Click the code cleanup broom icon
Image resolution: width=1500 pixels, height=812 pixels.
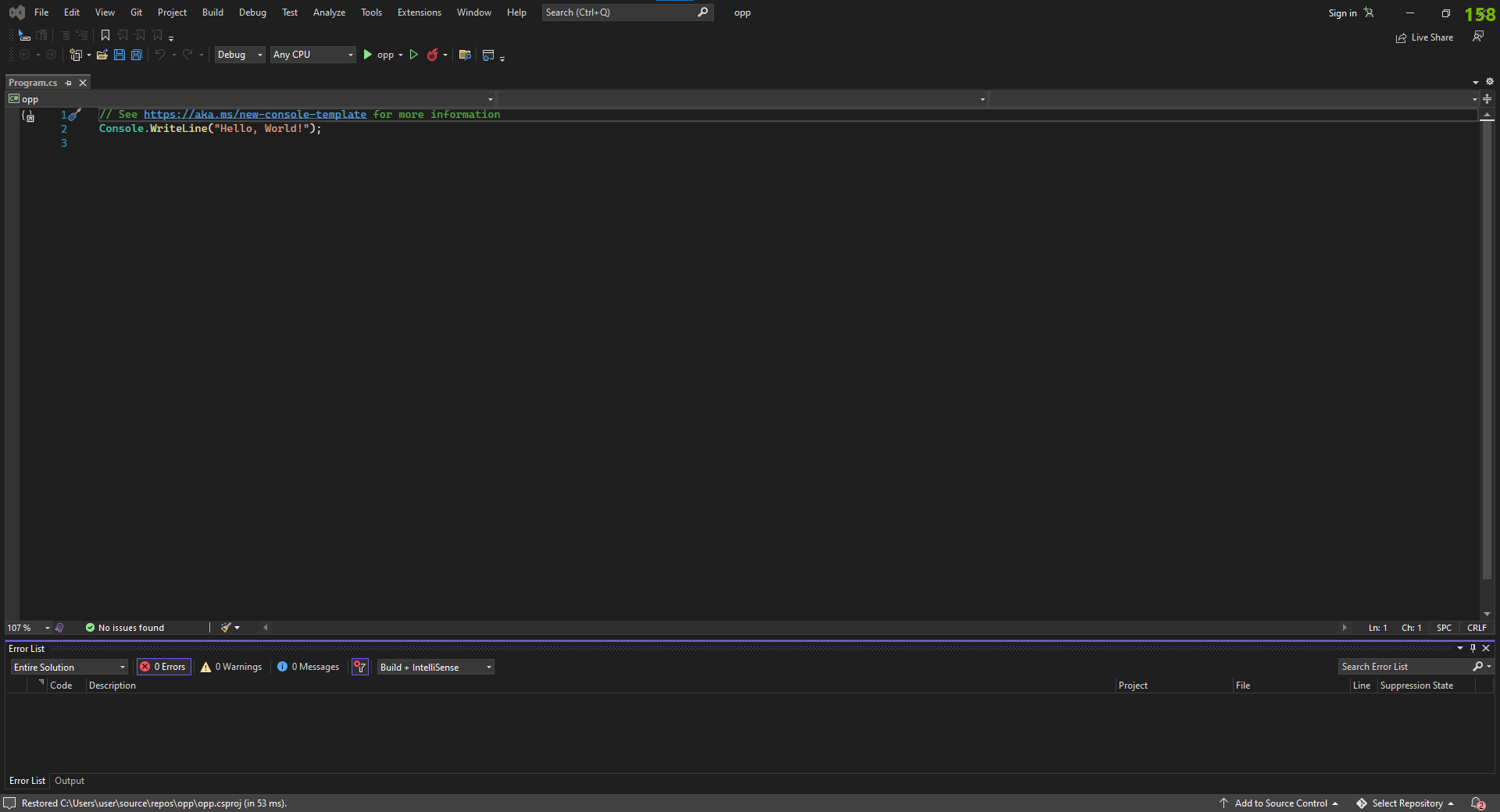pos(226,628)
